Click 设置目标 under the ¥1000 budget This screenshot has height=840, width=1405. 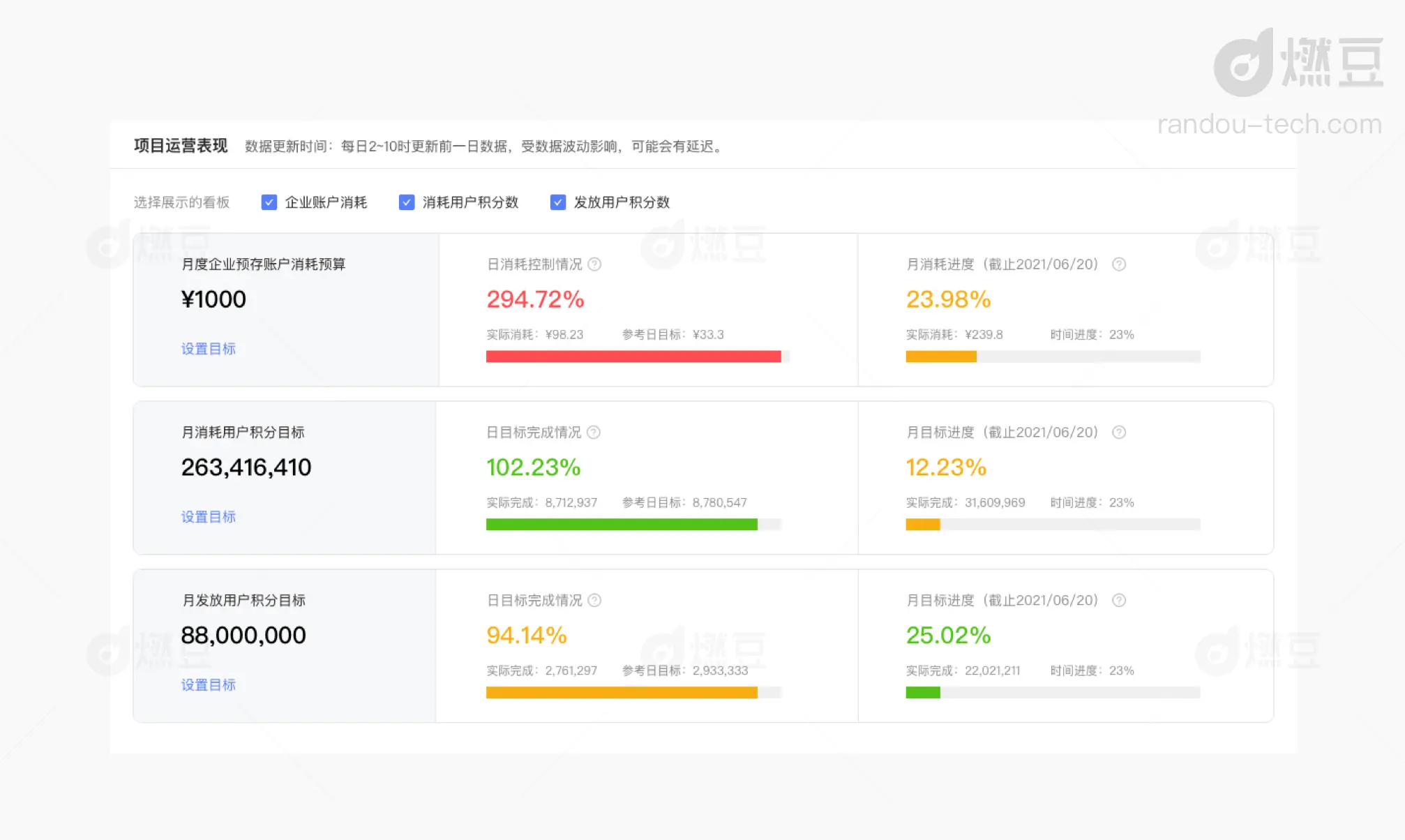[208, 349]
